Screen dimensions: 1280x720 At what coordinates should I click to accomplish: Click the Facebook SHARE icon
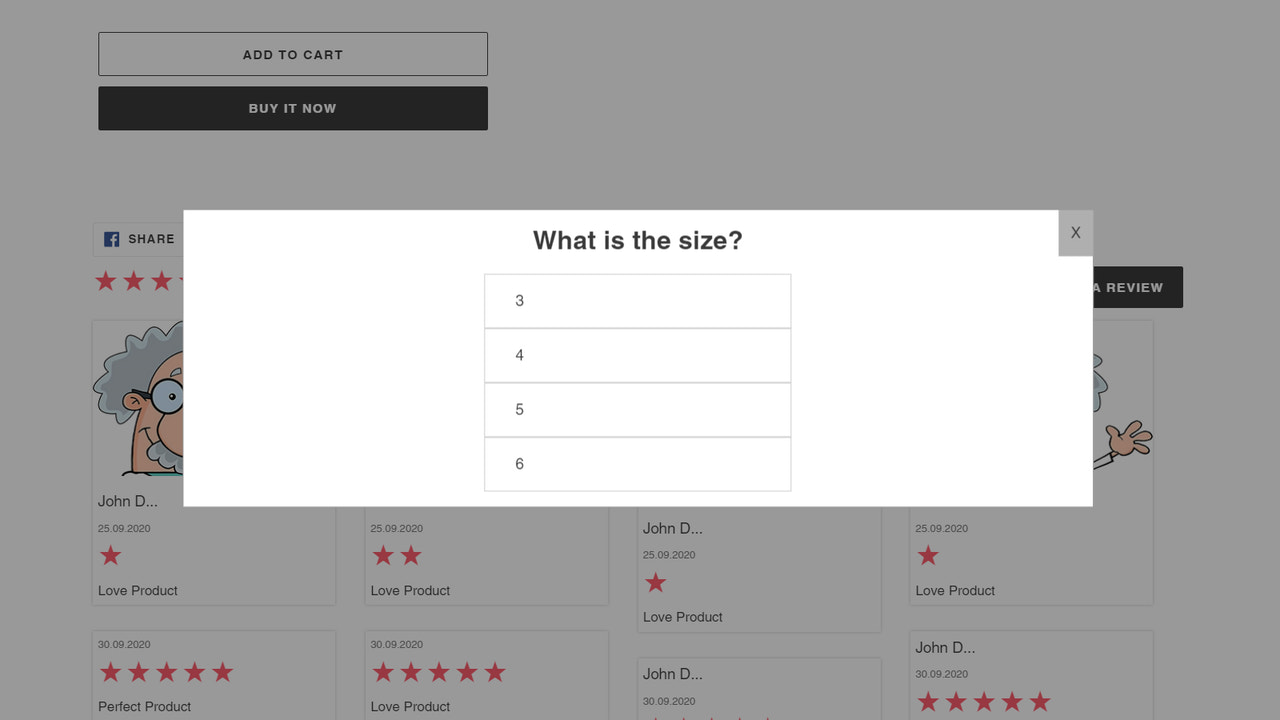coord(111,239)
